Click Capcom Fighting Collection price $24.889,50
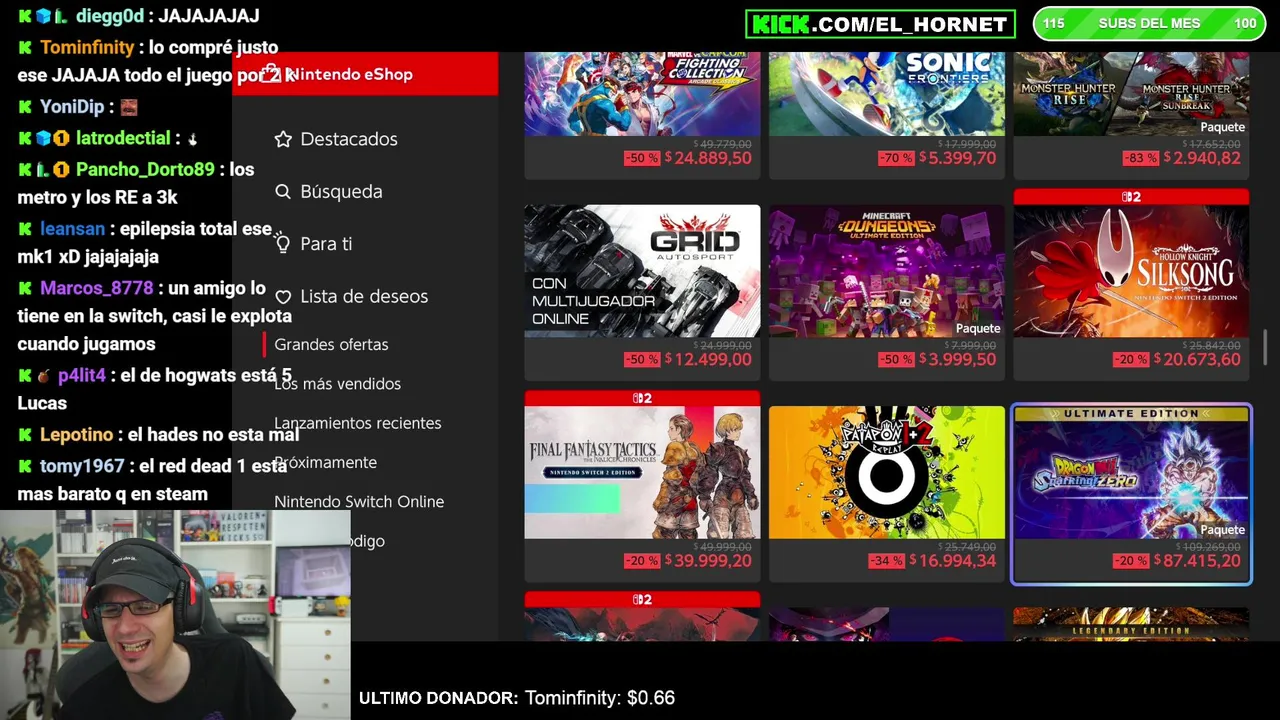Screen dimensions: 1280x720 pos(708,158)
